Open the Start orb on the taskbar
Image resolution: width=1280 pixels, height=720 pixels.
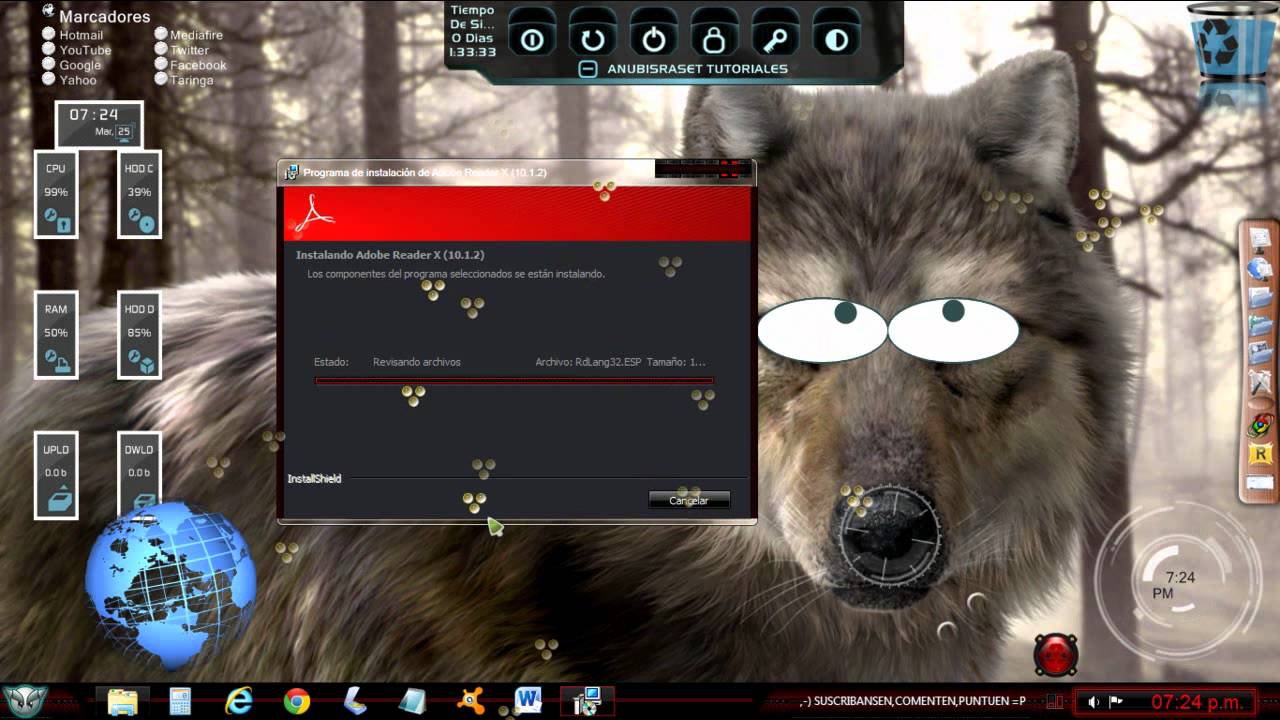(24, 701)
